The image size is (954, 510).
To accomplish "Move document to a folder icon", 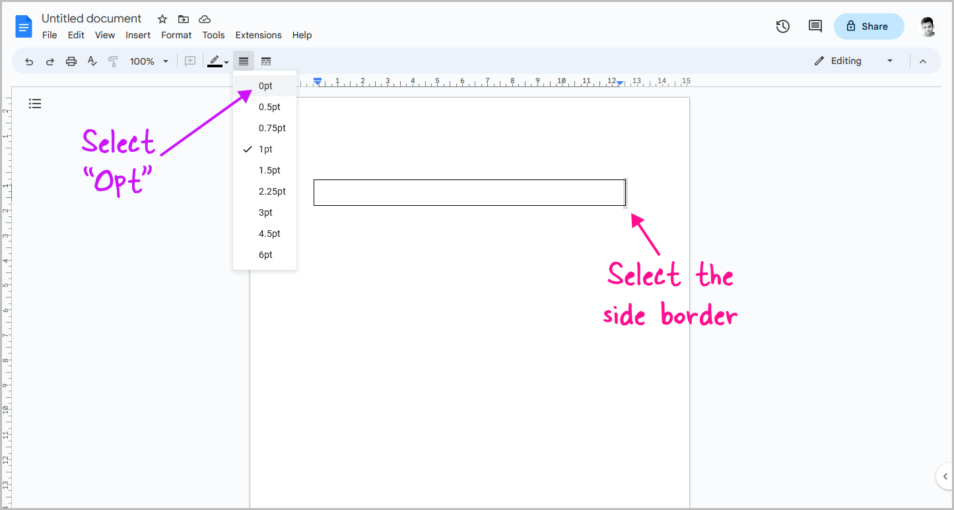I will [183, 19].
